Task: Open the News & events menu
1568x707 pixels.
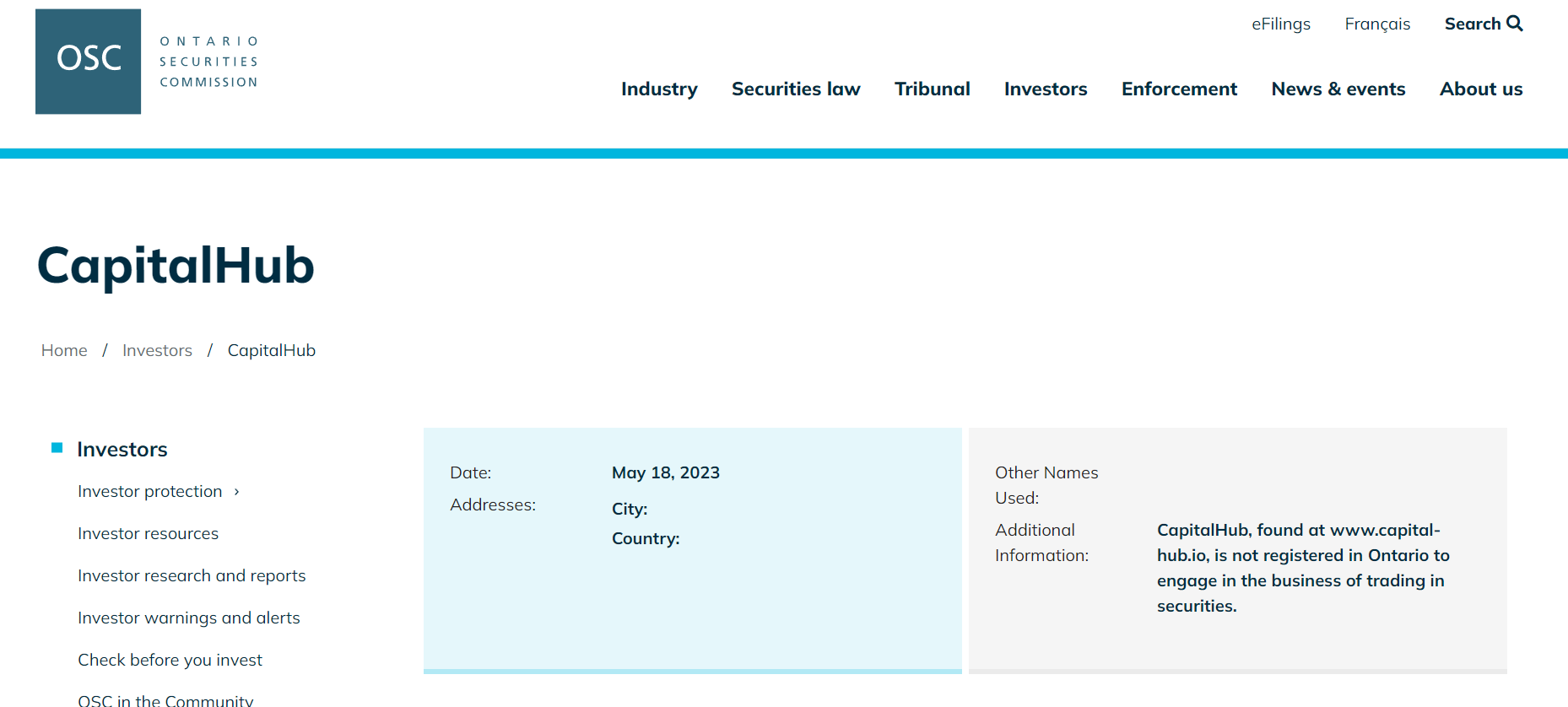Action: point(1338,89)
